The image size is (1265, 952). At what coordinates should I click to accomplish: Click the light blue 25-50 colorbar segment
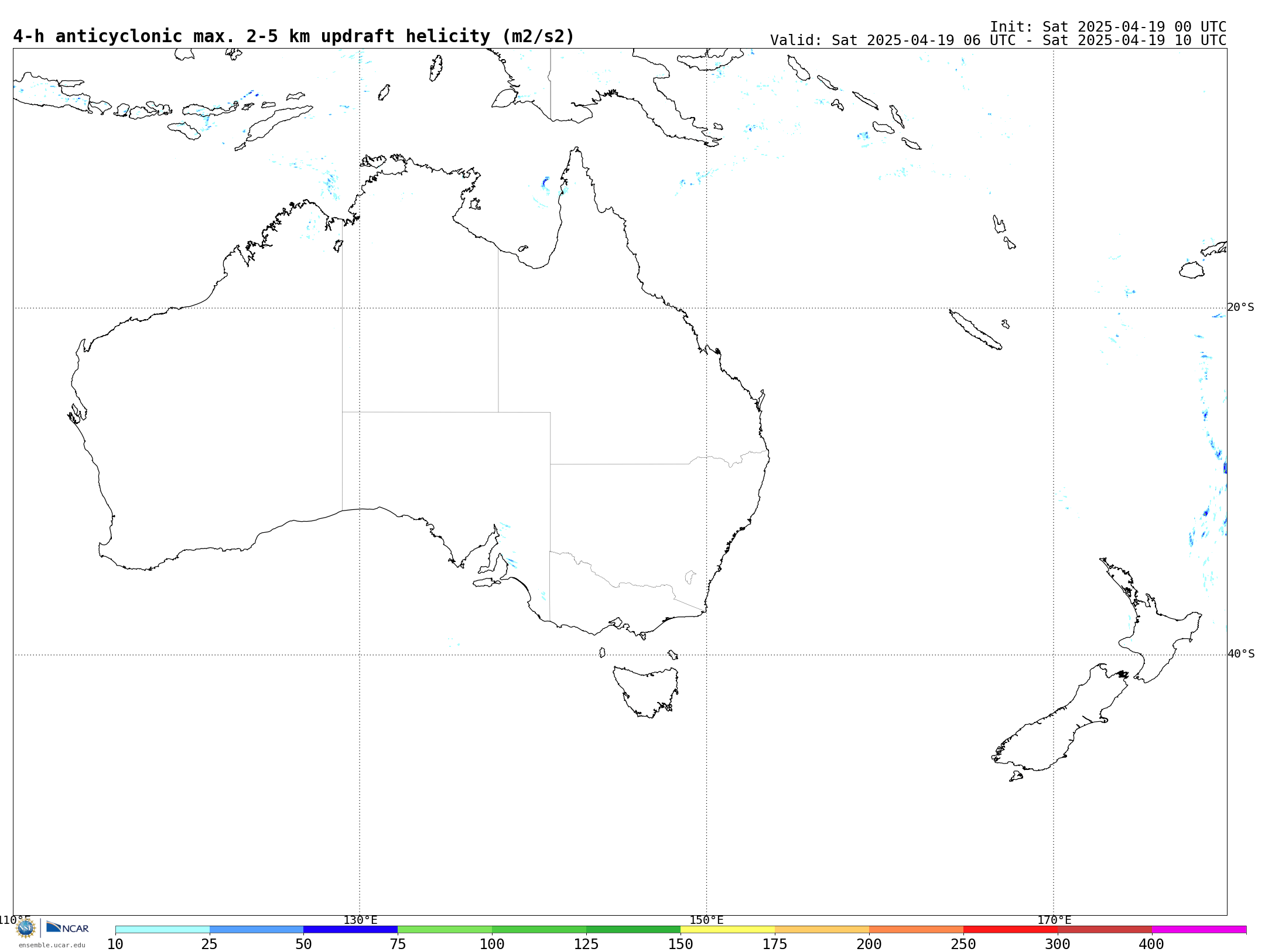click(x=257, y=930)
